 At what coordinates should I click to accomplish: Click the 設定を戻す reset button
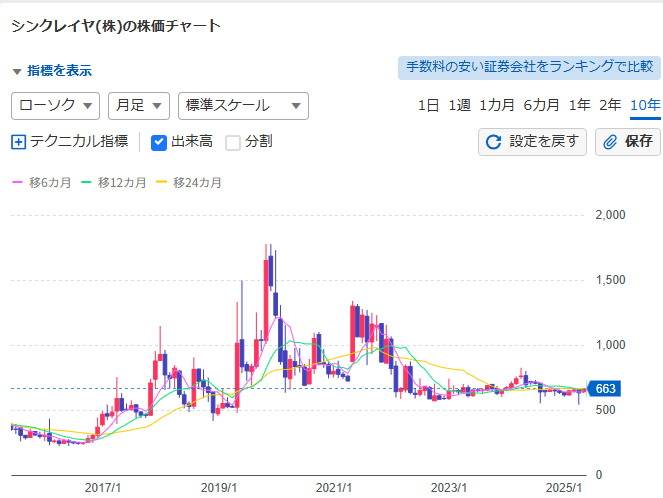tap(532, 142)
